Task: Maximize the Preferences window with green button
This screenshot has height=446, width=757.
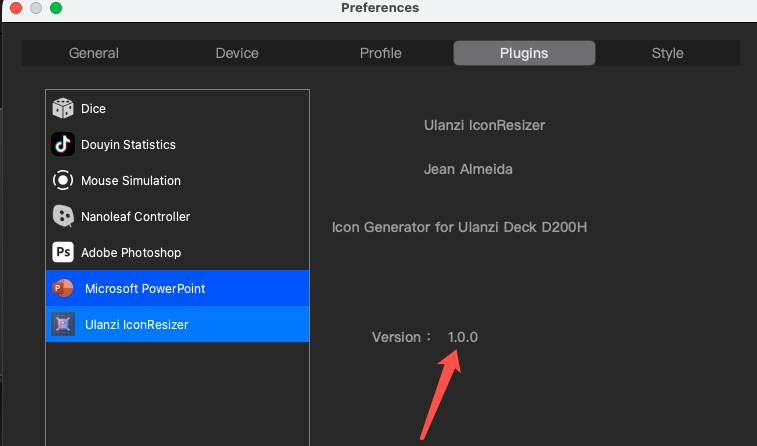Action: click(x=56, y=8)
